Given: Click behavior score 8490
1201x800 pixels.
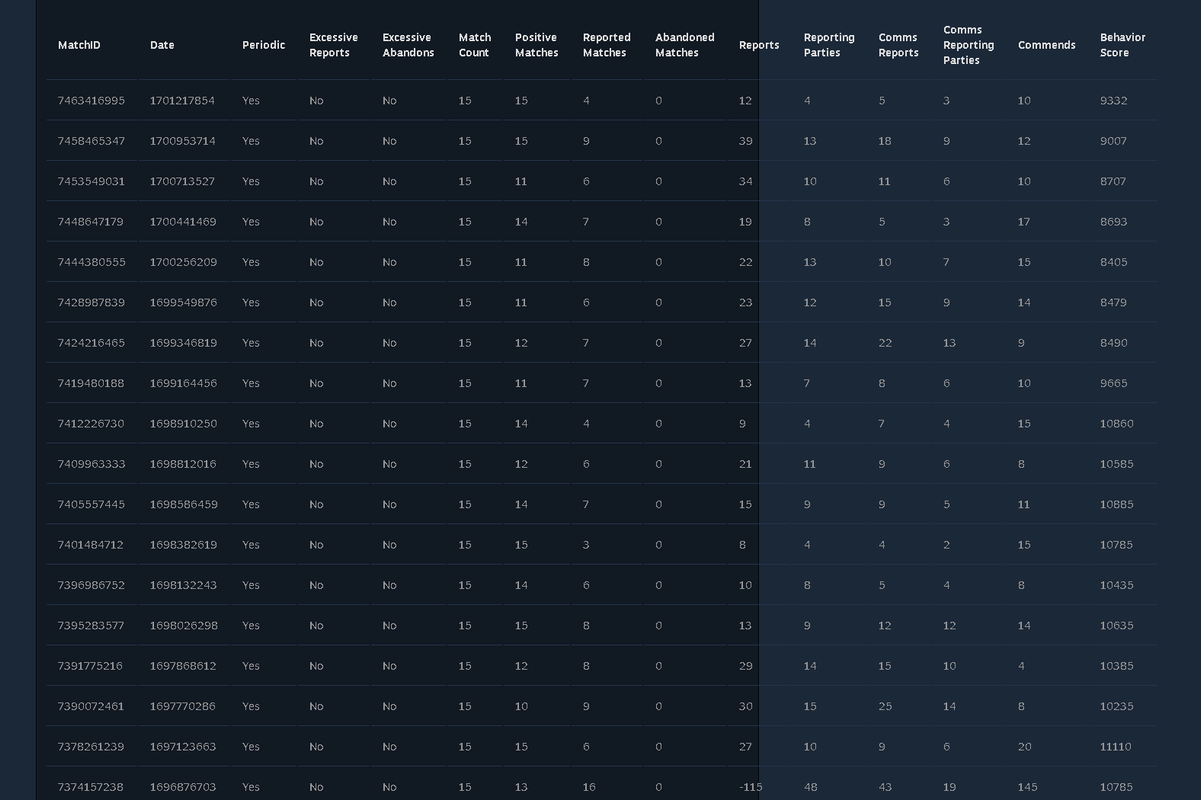Looking at the screenshot, I should pos(1113,343).
